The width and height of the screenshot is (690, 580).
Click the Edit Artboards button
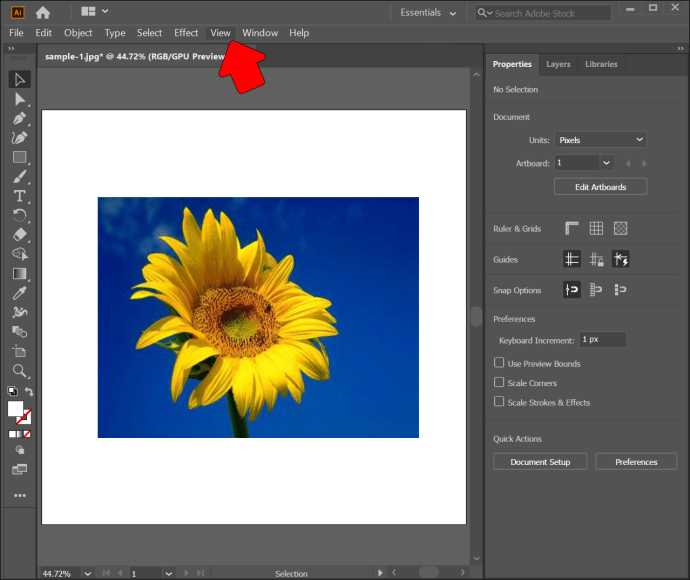pos(600,187)
